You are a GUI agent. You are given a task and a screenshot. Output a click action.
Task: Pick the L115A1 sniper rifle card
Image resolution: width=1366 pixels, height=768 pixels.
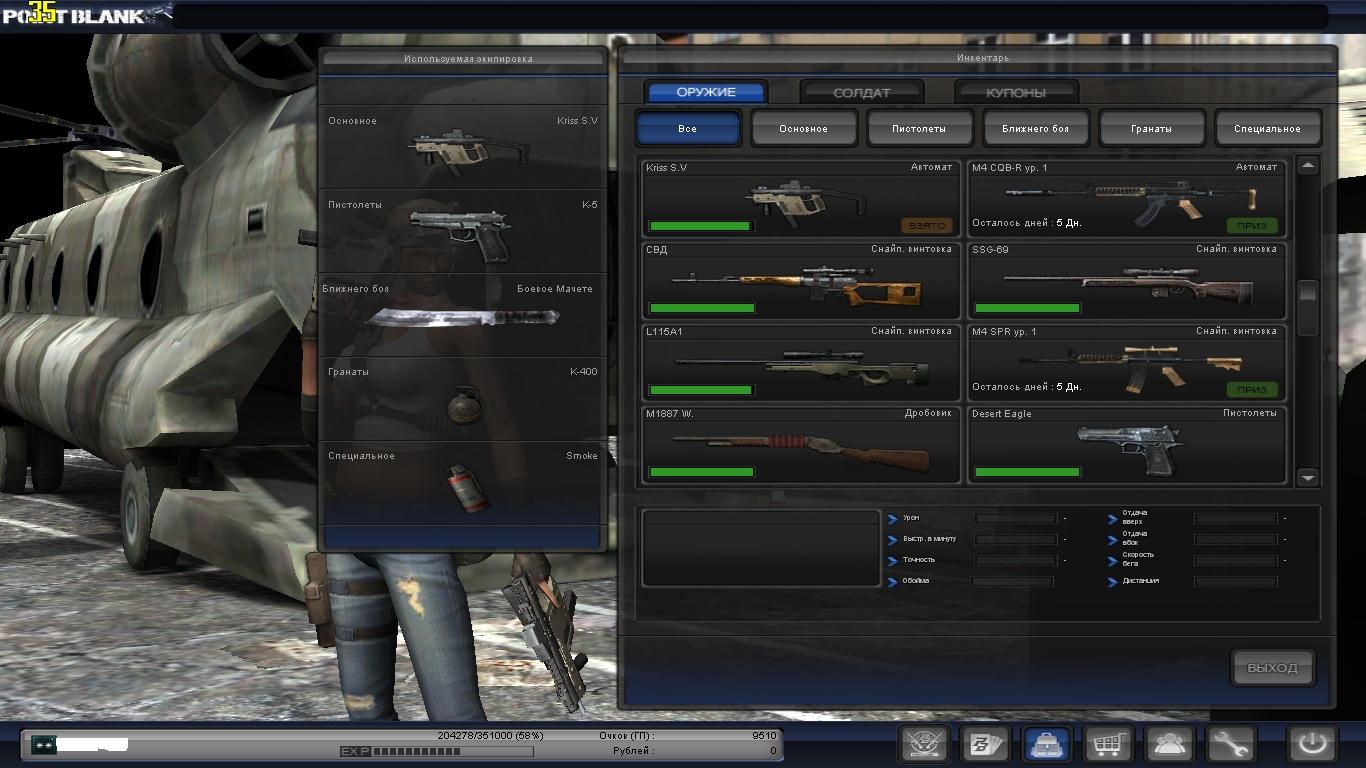coord(801,362)
